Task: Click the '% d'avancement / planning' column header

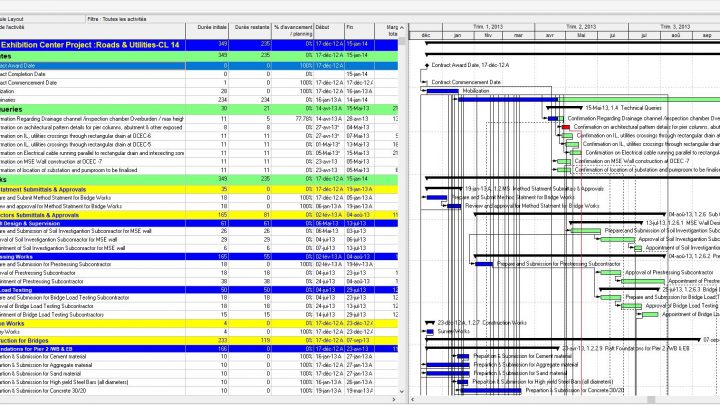Action: click(x=292, y=31)
